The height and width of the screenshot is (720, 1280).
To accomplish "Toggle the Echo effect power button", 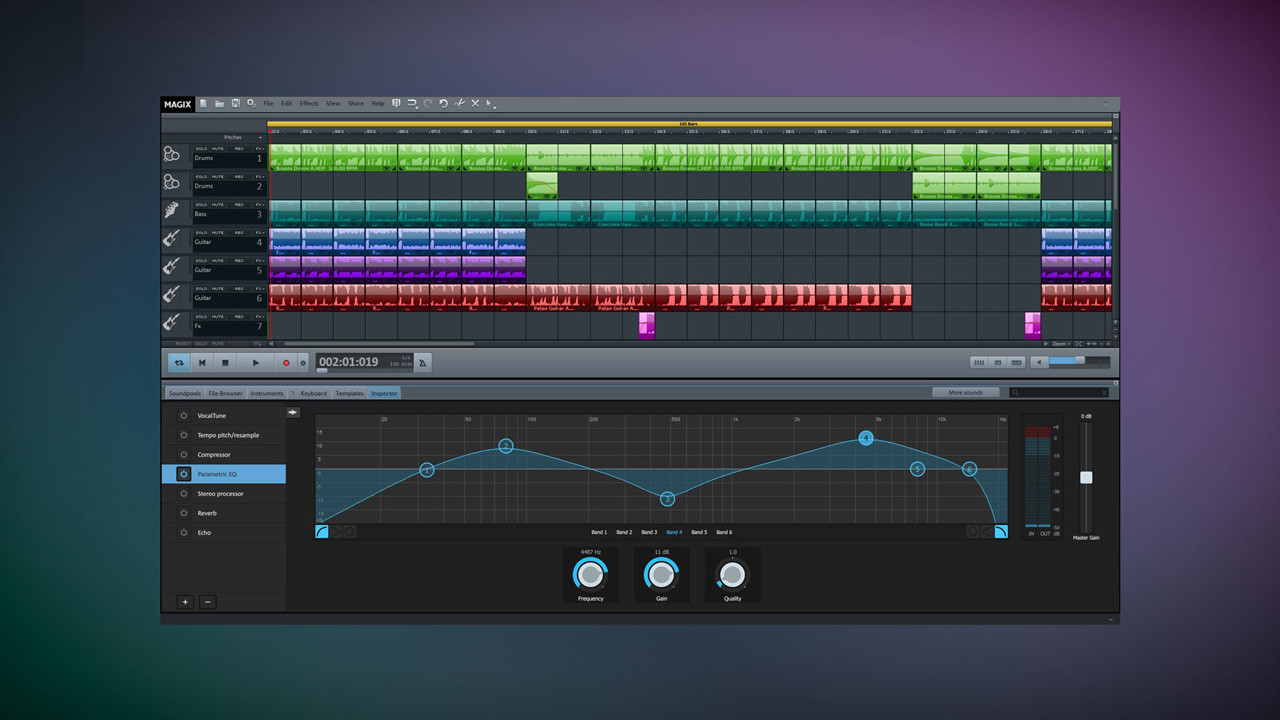I will click(x=184, y=532).
